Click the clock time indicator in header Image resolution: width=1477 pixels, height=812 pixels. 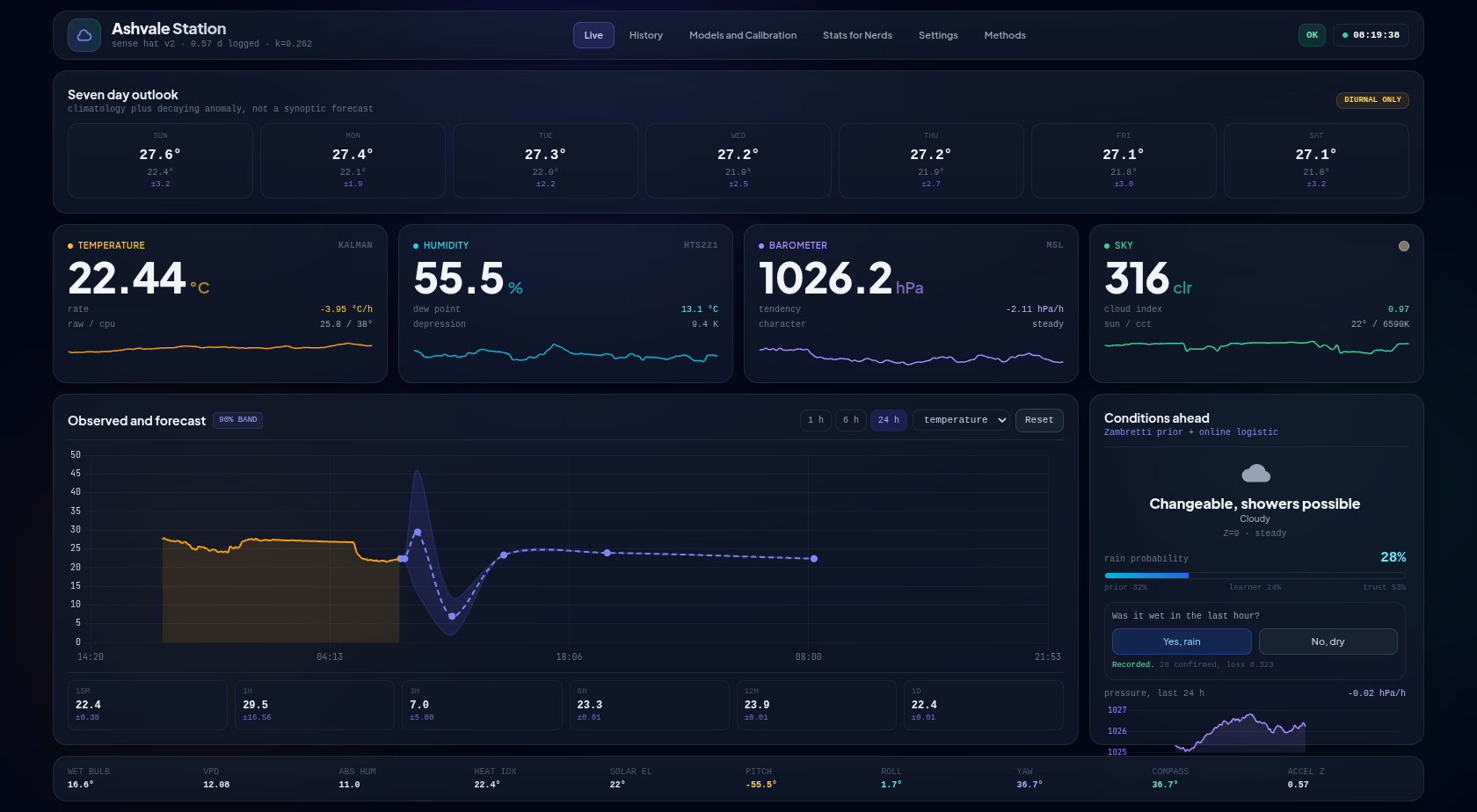pyautogui.click(x=1371, y=35)
